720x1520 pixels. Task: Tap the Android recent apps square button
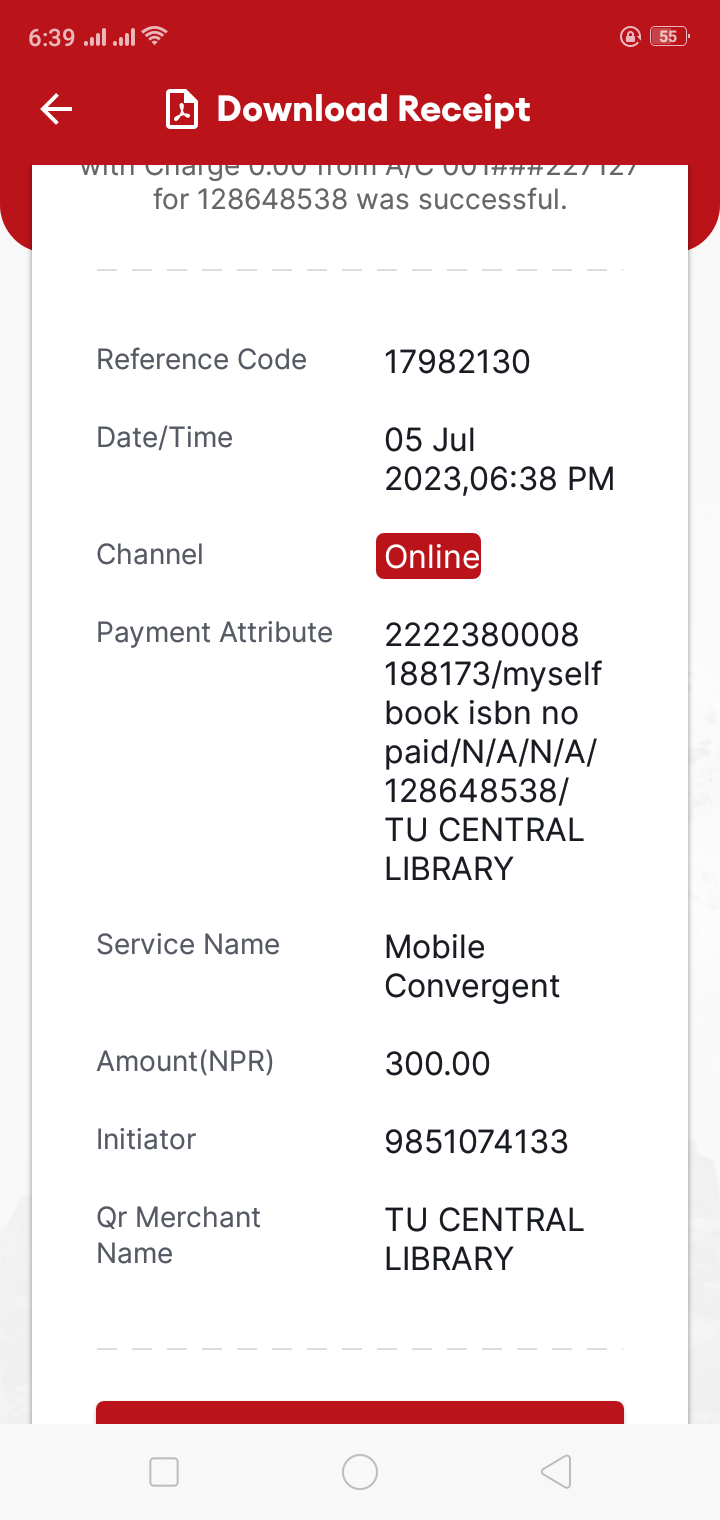[x=163, y=1471]
